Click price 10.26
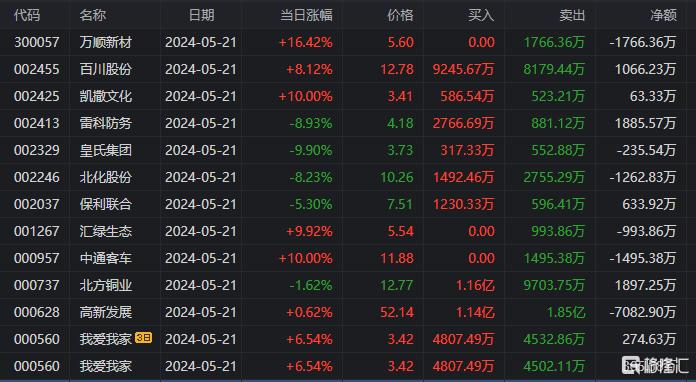This screenshot has width=696, height=382. point(397,177)
